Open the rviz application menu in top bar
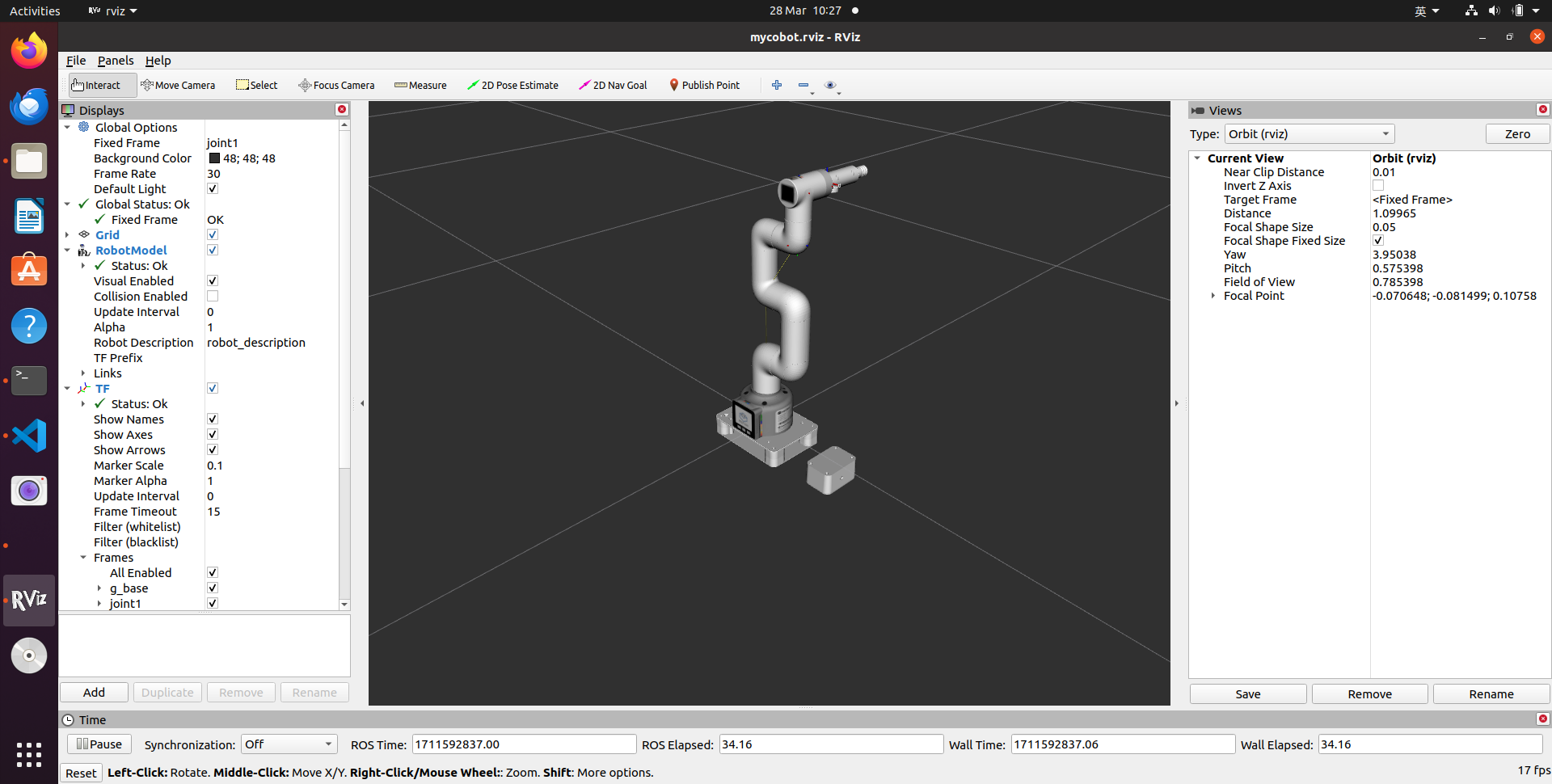This screenshot has width=1552, height=784. (x=113, y=11)
